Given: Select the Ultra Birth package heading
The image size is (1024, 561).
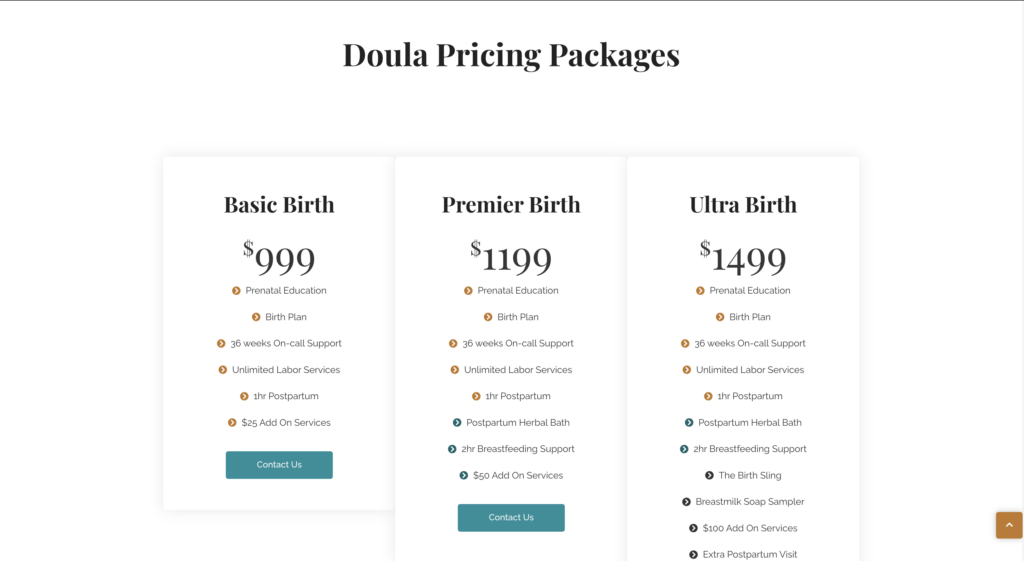Looking at the screenshot, I should 743,205.
